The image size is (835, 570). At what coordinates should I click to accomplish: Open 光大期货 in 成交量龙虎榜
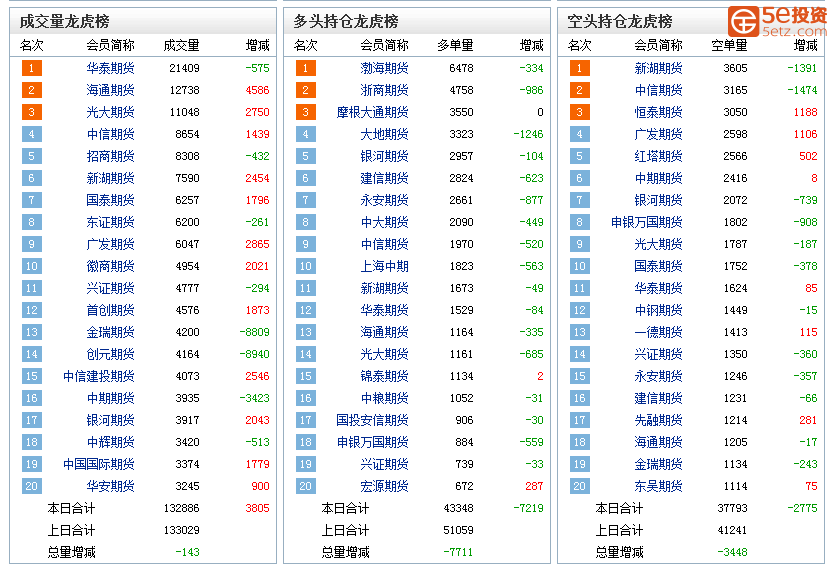pos(110,112)
